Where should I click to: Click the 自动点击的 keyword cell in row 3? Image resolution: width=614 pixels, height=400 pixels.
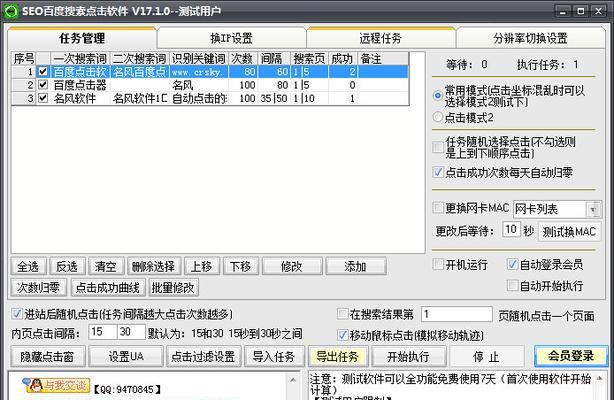tap(199, 98)
